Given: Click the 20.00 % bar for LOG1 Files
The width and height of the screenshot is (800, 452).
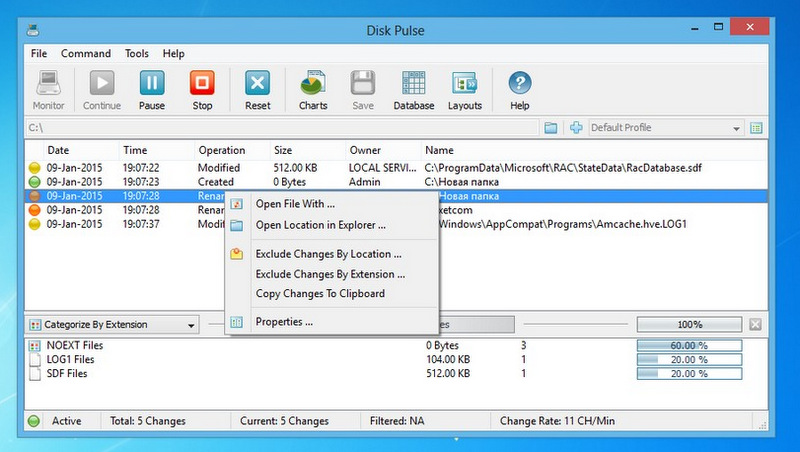Looking at the screenshot, I should (x=689, y=360).
